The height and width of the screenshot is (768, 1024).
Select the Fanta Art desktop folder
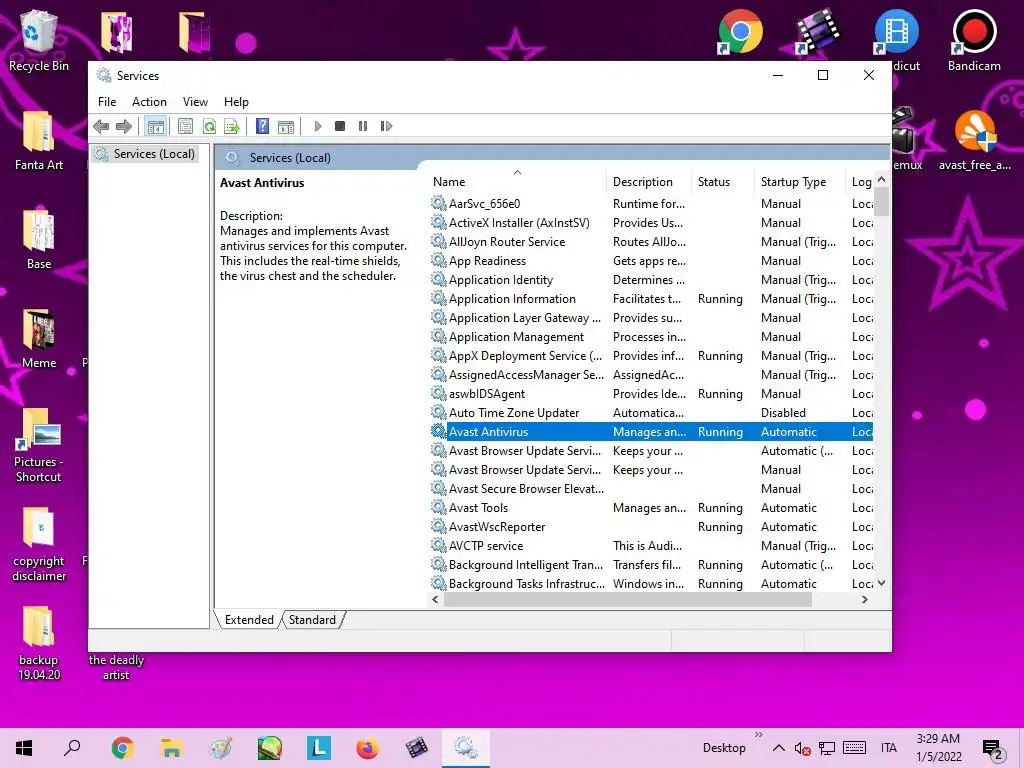(x=39, y=140)
